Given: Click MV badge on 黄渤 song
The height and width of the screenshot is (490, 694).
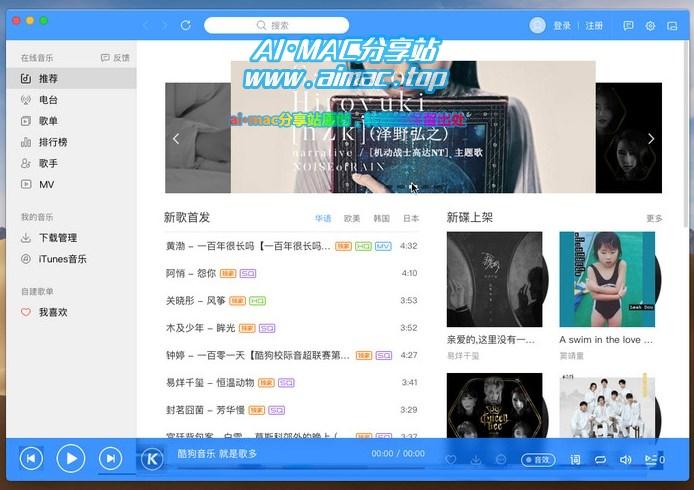Looking at the screenshot, I should [x=383, y=246].
